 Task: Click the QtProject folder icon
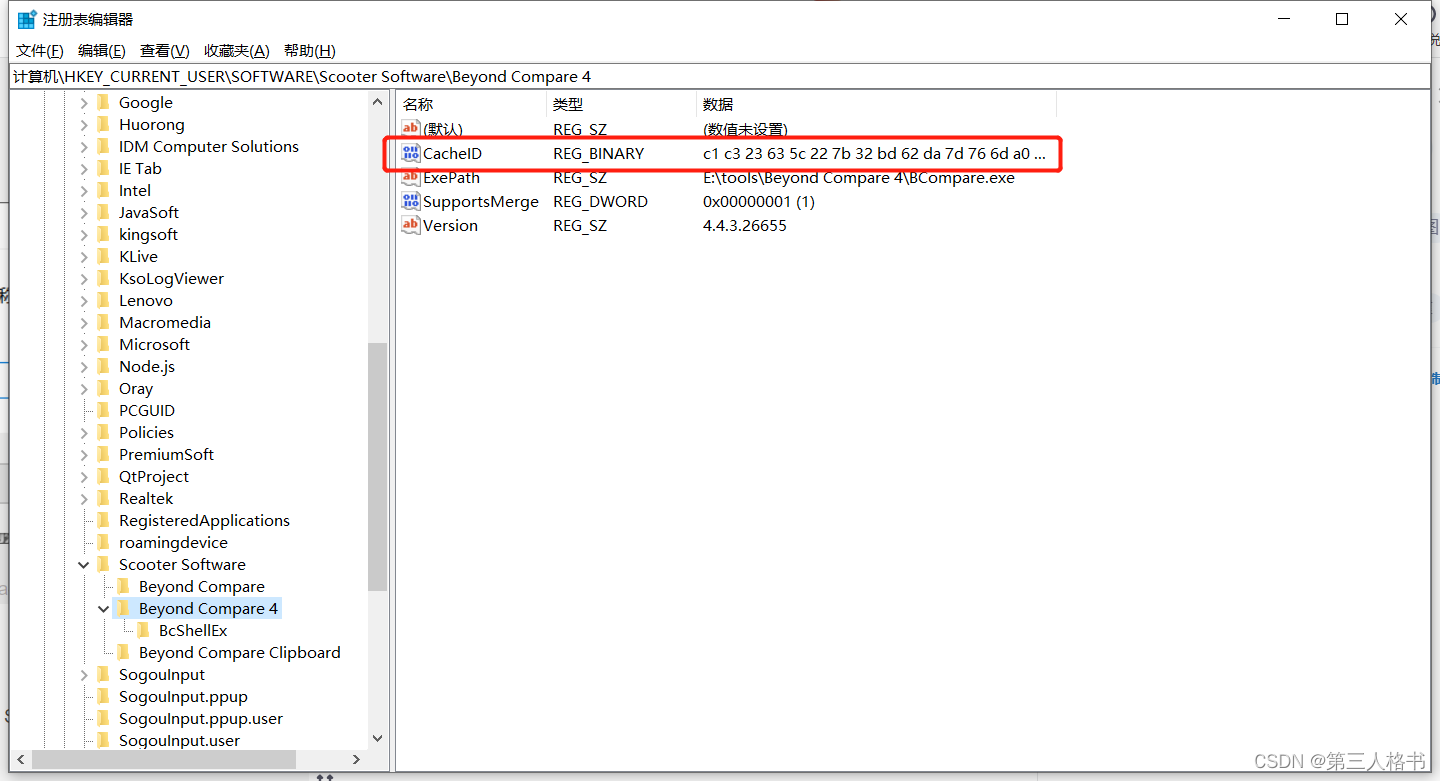[x=104, y=476]
